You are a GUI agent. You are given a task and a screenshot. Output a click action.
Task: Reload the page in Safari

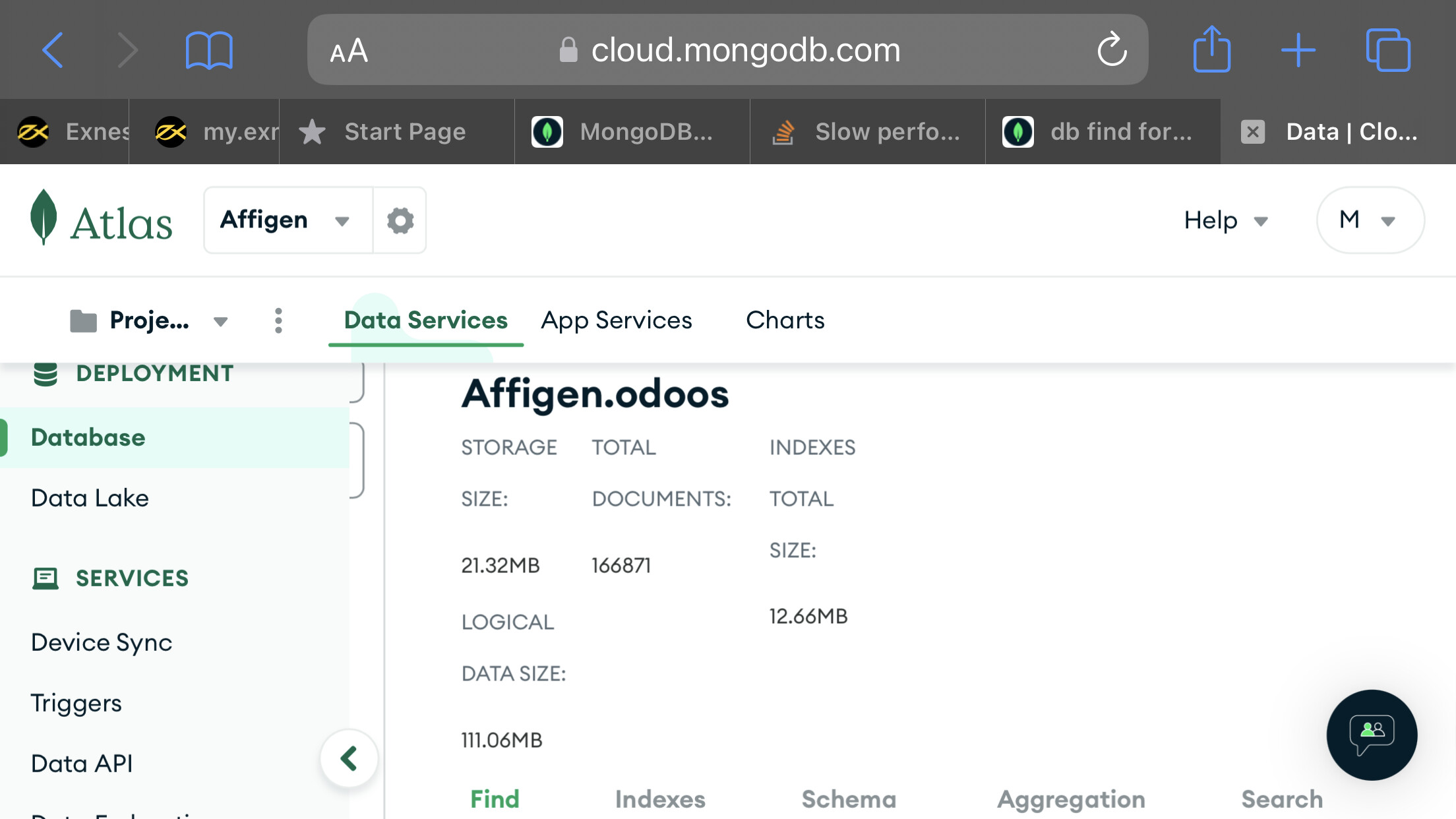1111,50
